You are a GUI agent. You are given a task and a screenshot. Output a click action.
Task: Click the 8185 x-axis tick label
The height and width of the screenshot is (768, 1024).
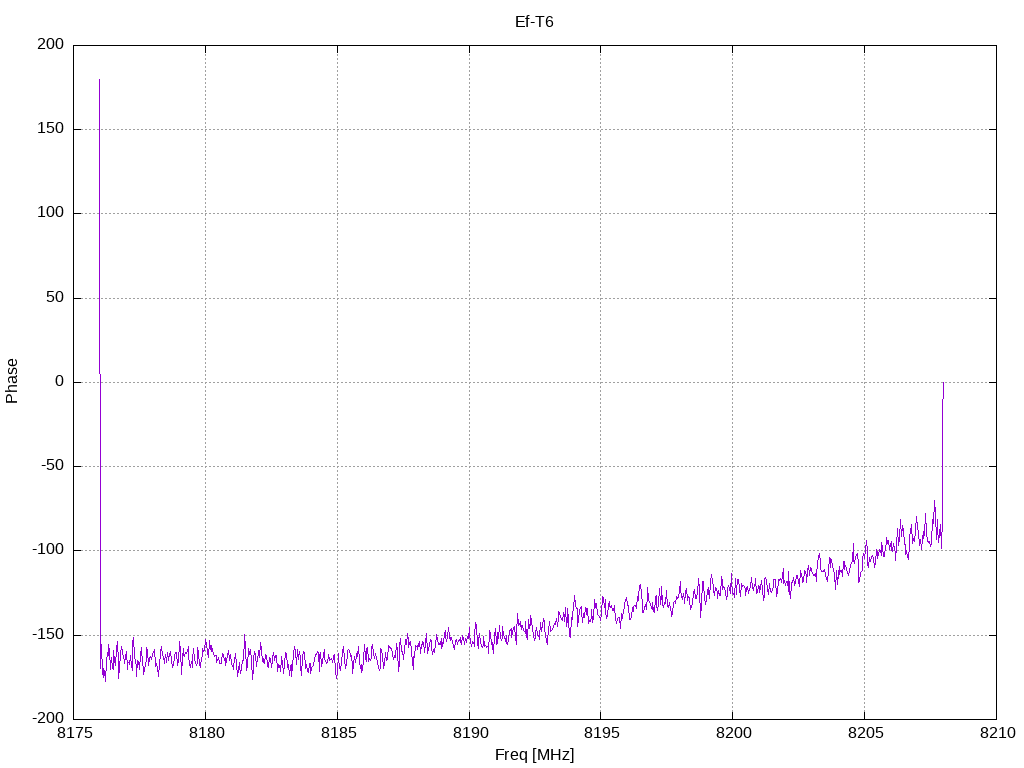click(x=337, y=733)
